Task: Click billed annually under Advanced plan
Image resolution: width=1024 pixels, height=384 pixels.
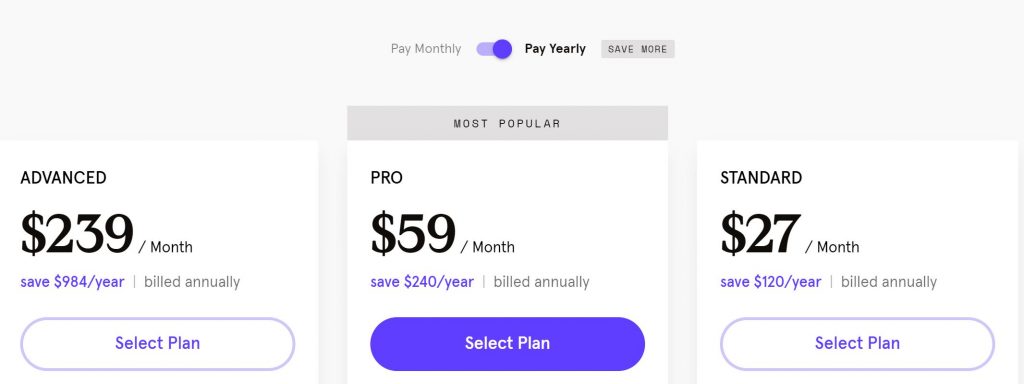Action: [x=192, y=282]
